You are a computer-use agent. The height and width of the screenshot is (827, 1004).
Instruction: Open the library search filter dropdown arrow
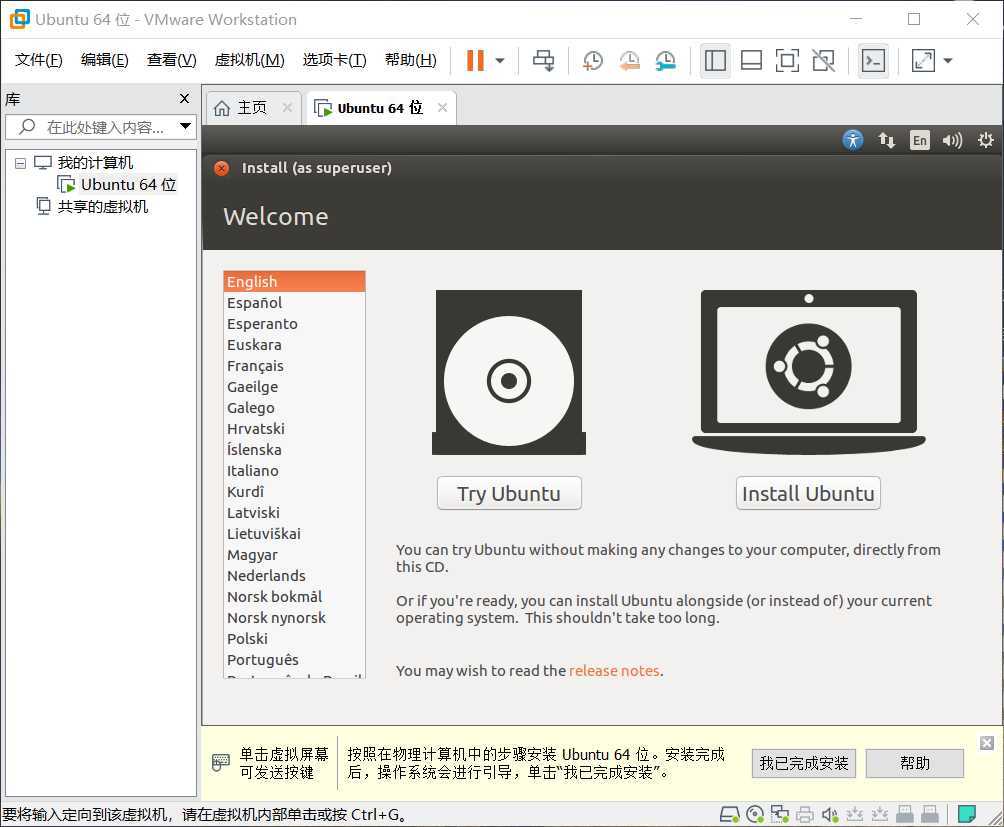pos(185,126)
